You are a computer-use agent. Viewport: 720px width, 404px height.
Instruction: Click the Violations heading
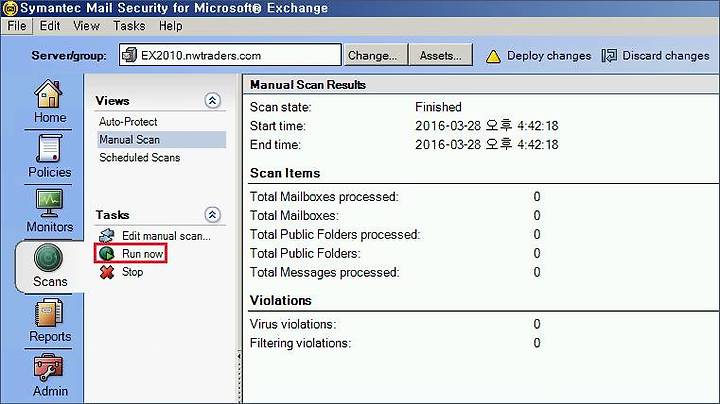coord(281,300)
